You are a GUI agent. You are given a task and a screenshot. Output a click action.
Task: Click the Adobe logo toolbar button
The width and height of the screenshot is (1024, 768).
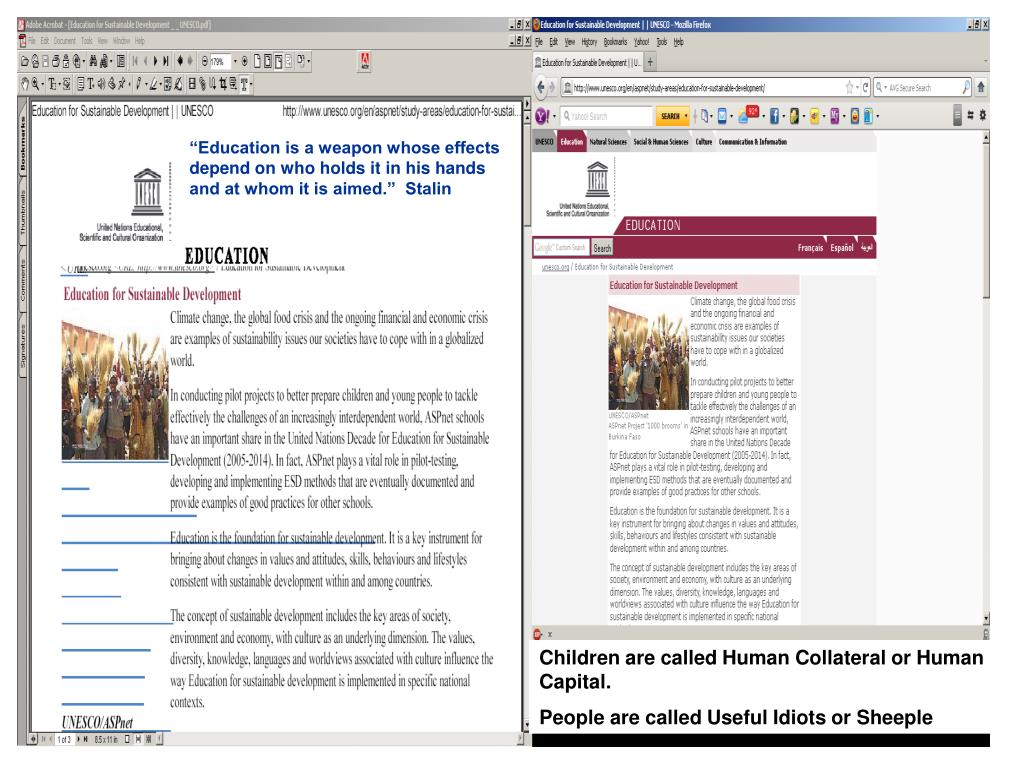[364, 62]
